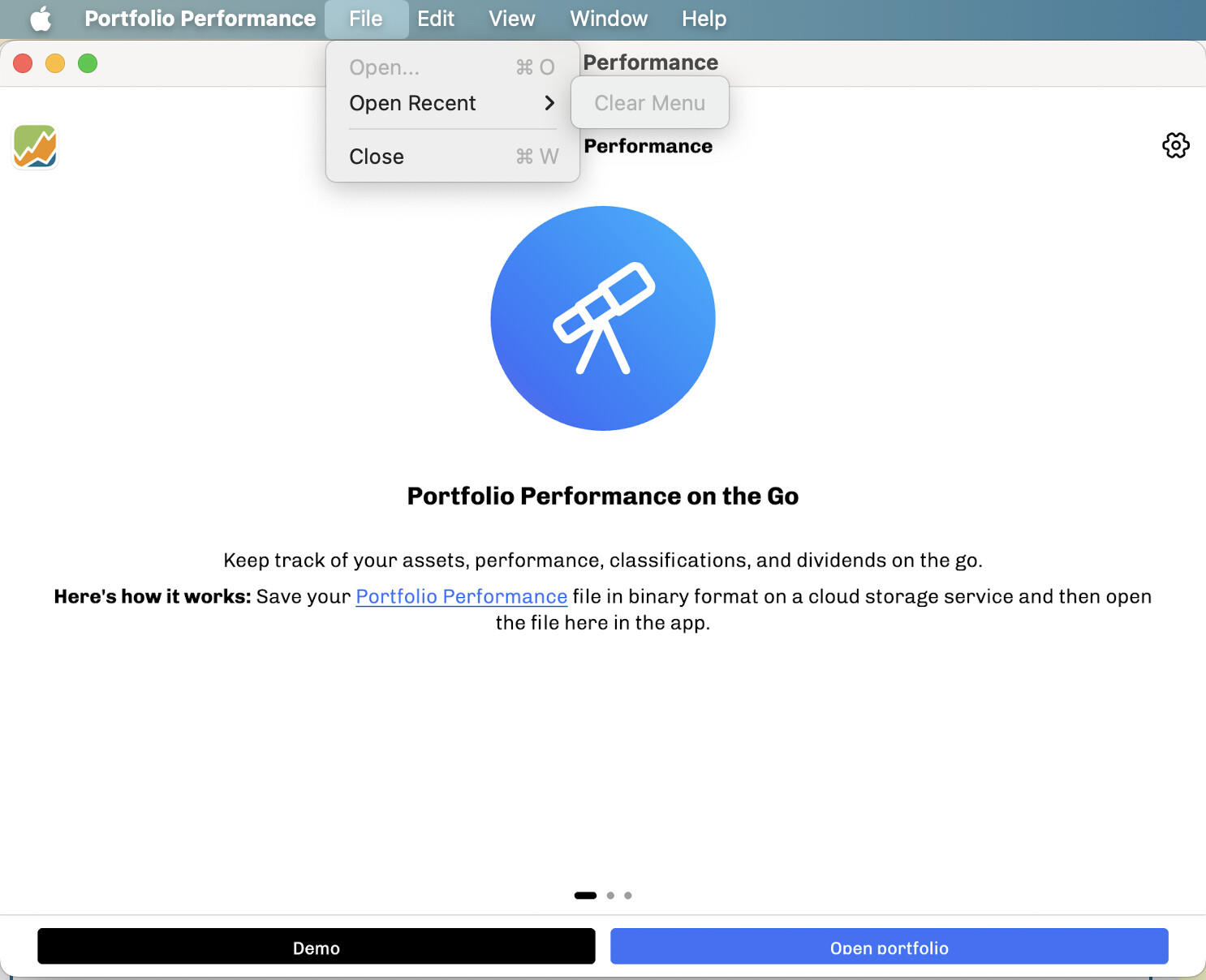Open the Help menu
Image resolution: width=1206 pixels, height=980 pixels.
tap(704, 19)
